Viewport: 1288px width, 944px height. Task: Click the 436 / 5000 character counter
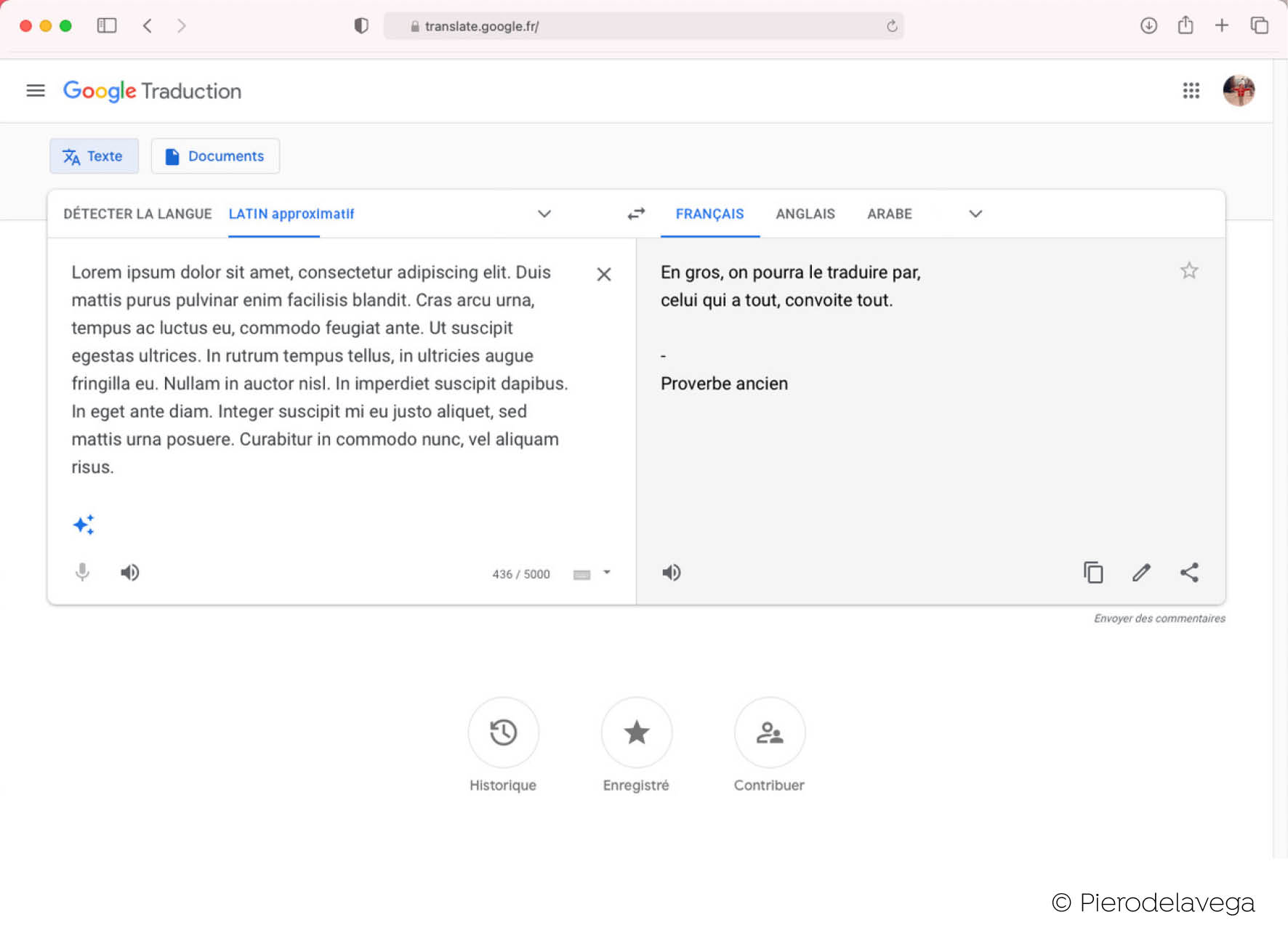[x=521, y=574]
